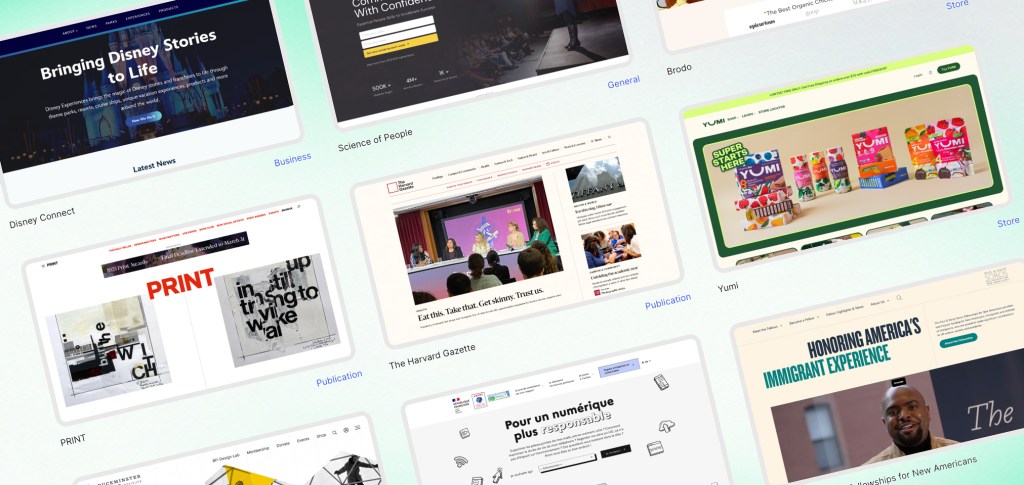The width and height of the screenshot is (1024, 485).
Task: Click the yellow signup button on Science of People
Action: click(401, 44)
